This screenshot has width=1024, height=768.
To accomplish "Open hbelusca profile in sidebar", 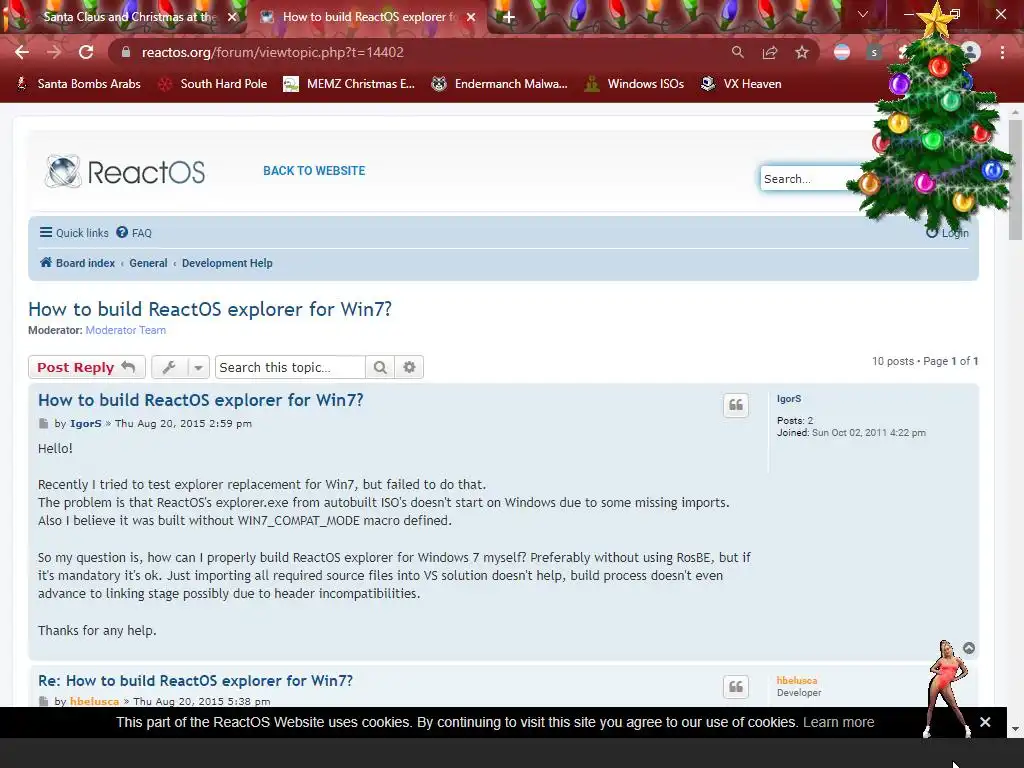I will pyautogui.click(x=797, y=680).
